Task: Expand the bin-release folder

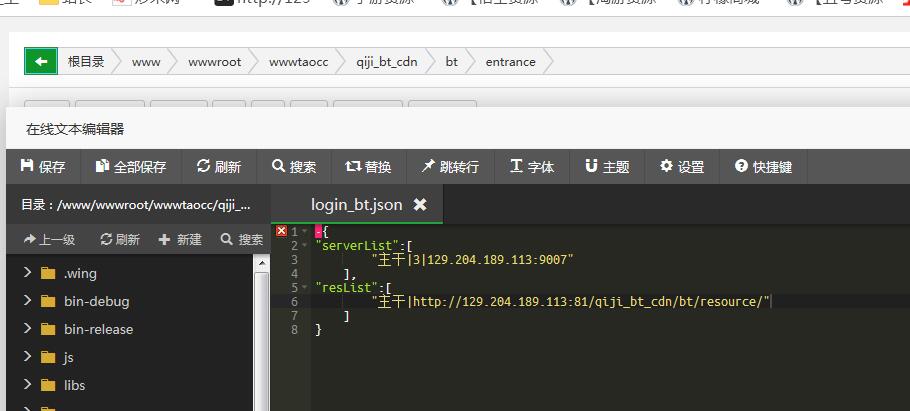Action: click(x=98, y=329)
